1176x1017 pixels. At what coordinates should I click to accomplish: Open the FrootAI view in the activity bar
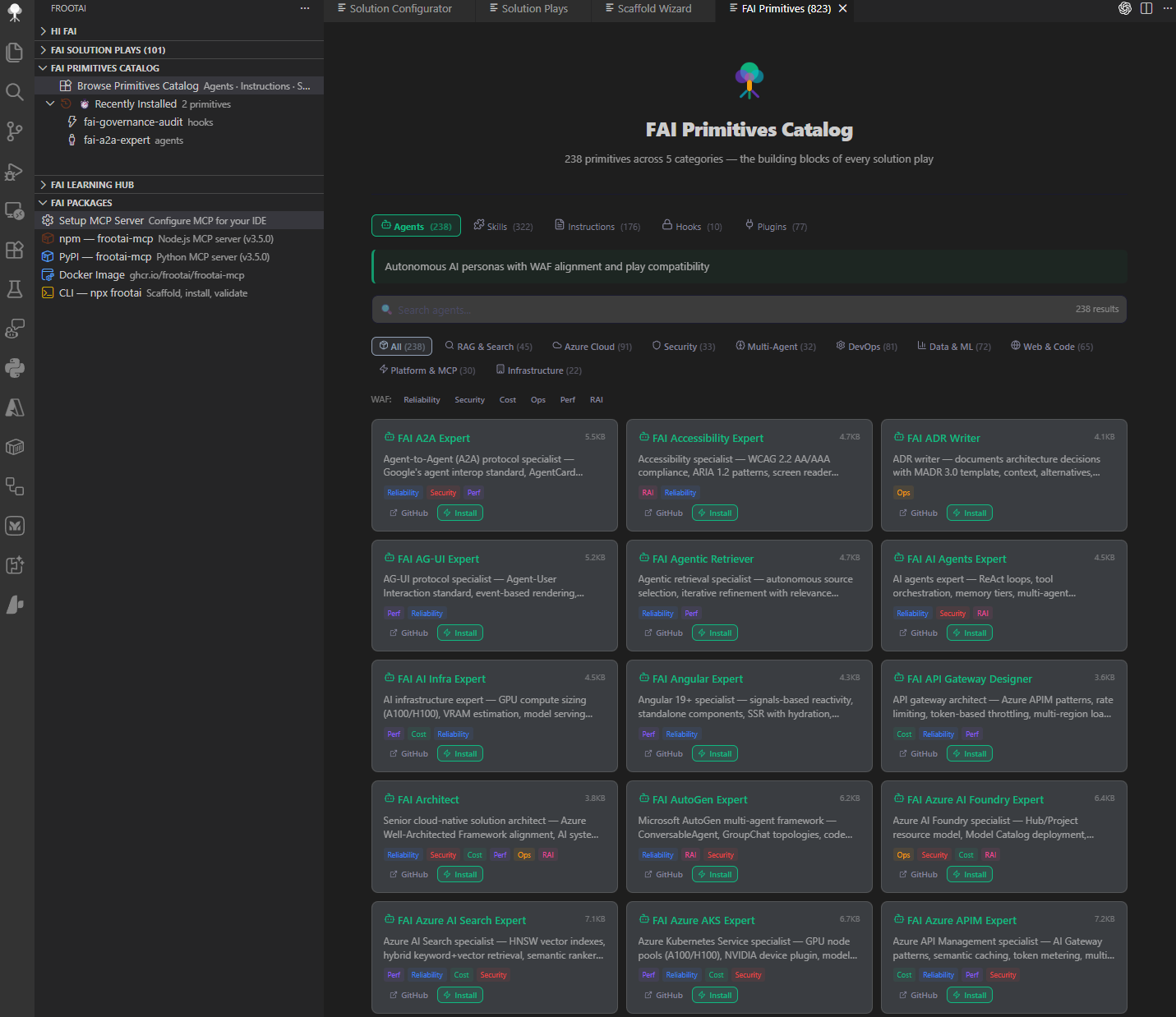pyautogui.click(x=15, y=13)
